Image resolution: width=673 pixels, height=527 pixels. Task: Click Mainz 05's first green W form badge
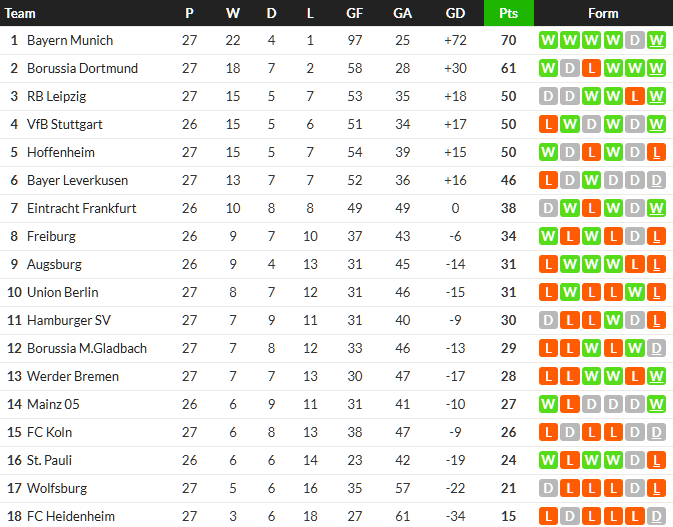tap(547, 405)
